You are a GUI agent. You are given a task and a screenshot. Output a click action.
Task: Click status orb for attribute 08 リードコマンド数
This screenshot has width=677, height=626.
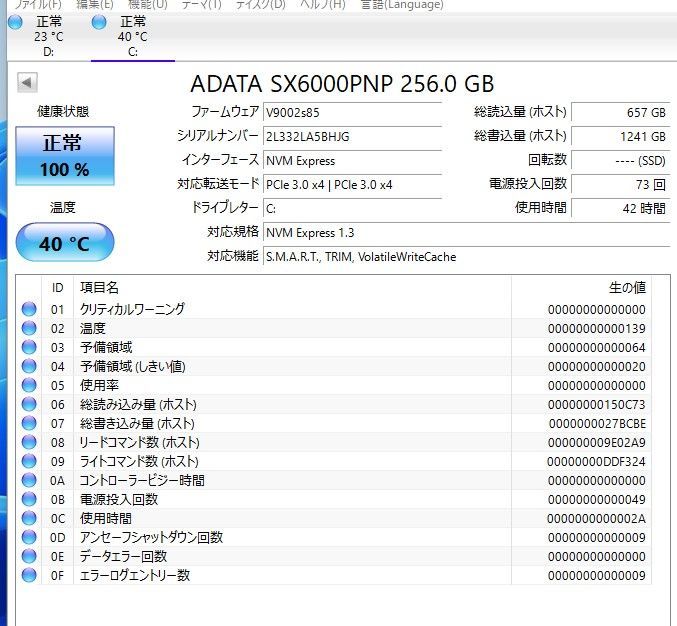[x=29, y=442]
